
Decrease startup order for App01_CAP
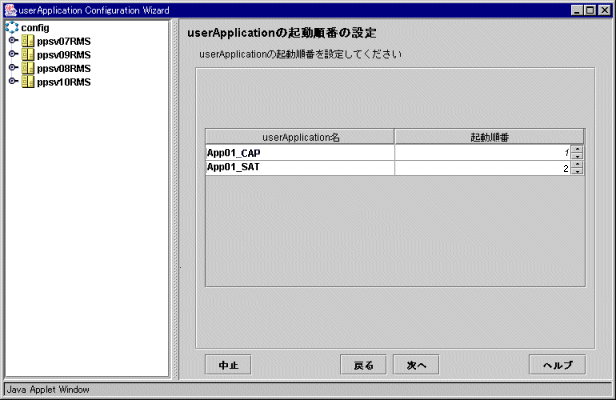[x=577, y=156]
